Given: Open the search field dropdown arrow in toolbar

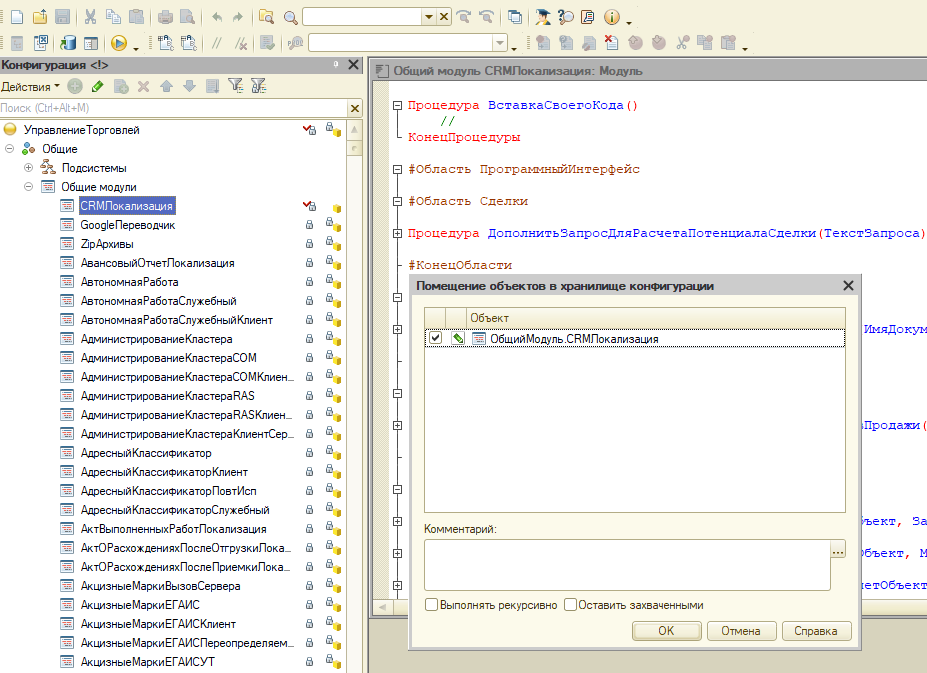Looking at the screenshot, I should (428, 17).
